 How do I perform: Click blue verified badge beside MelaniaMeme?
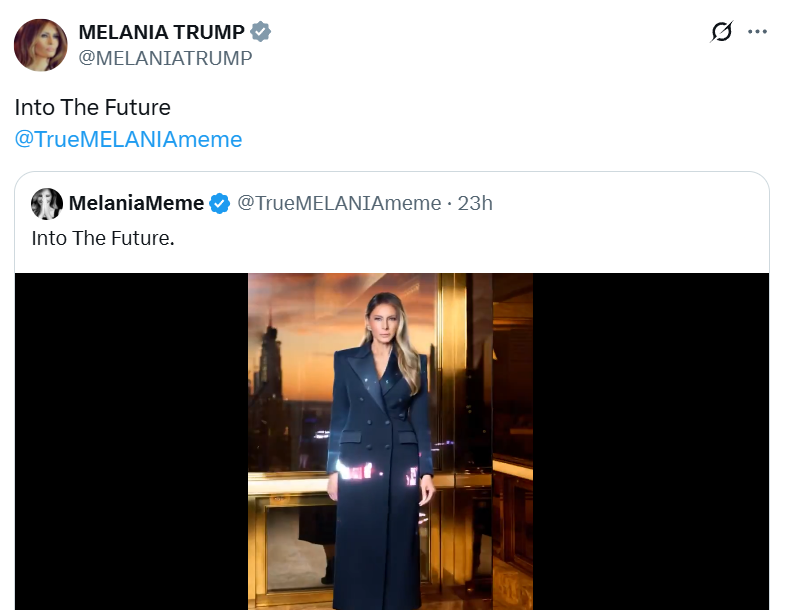(219, 204)
